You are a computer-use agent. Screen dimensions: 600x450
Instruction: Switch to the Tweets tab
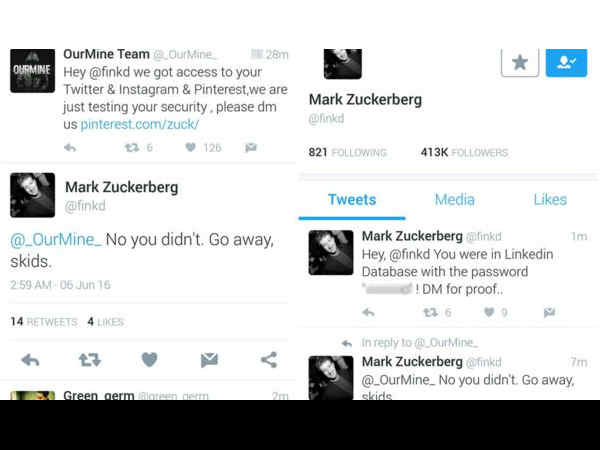352,200
